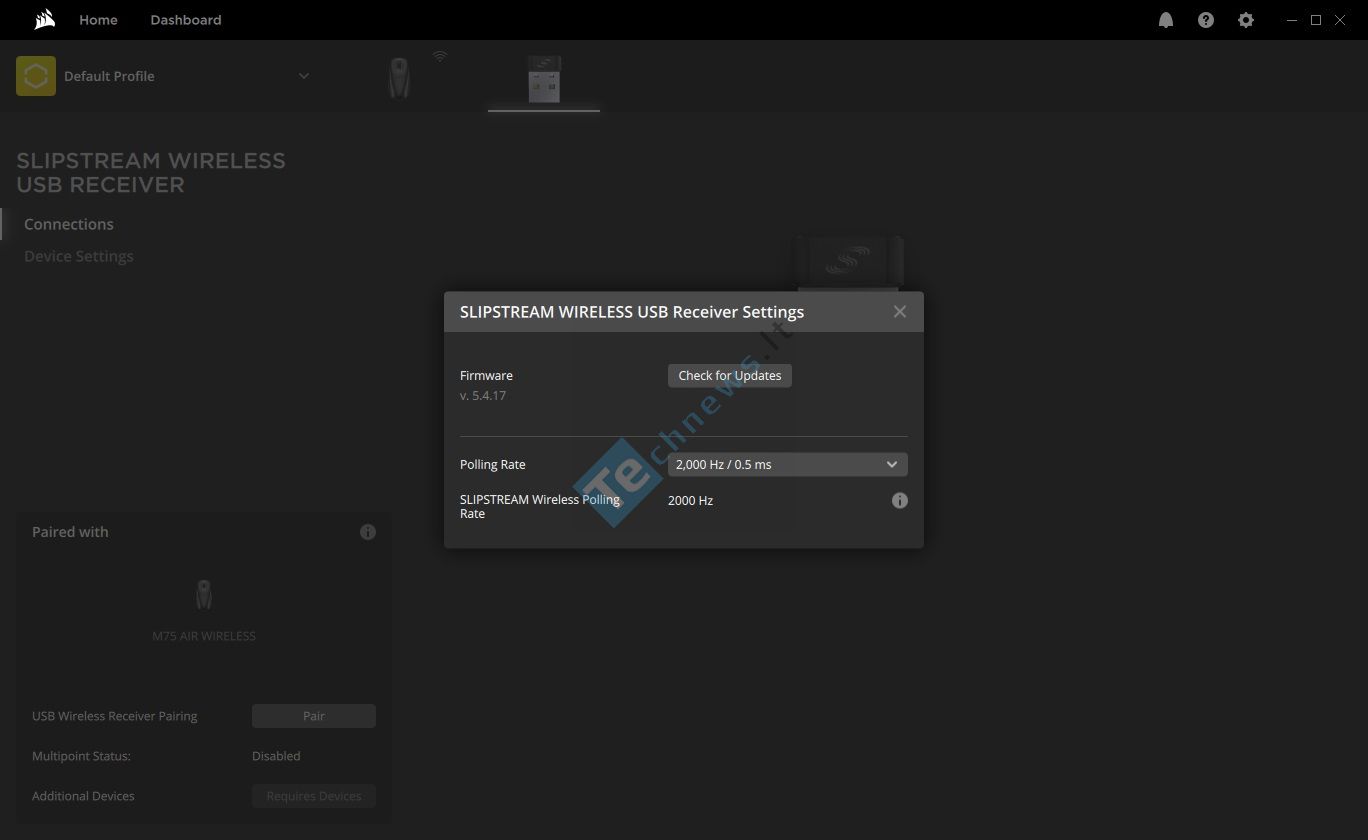Viewport: 1368px width, 840px height.
Task: Open the notifications bell
Action: pyautogui.click(x=1166, y=20)
